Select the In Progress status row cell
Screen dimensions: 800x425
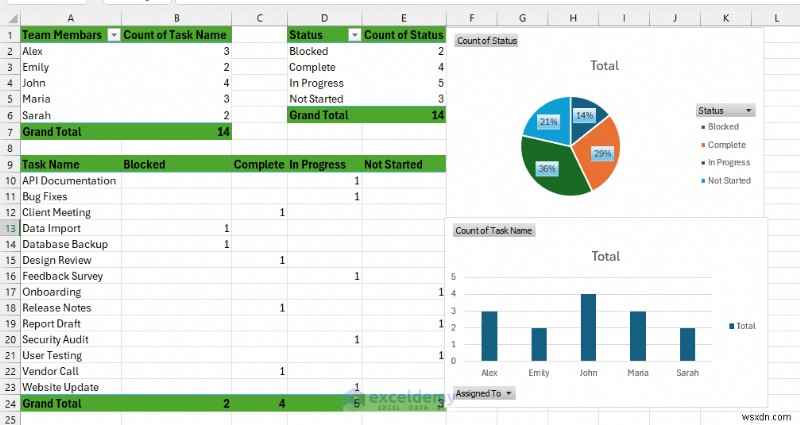pyautogui.click(x=324, y=83)
